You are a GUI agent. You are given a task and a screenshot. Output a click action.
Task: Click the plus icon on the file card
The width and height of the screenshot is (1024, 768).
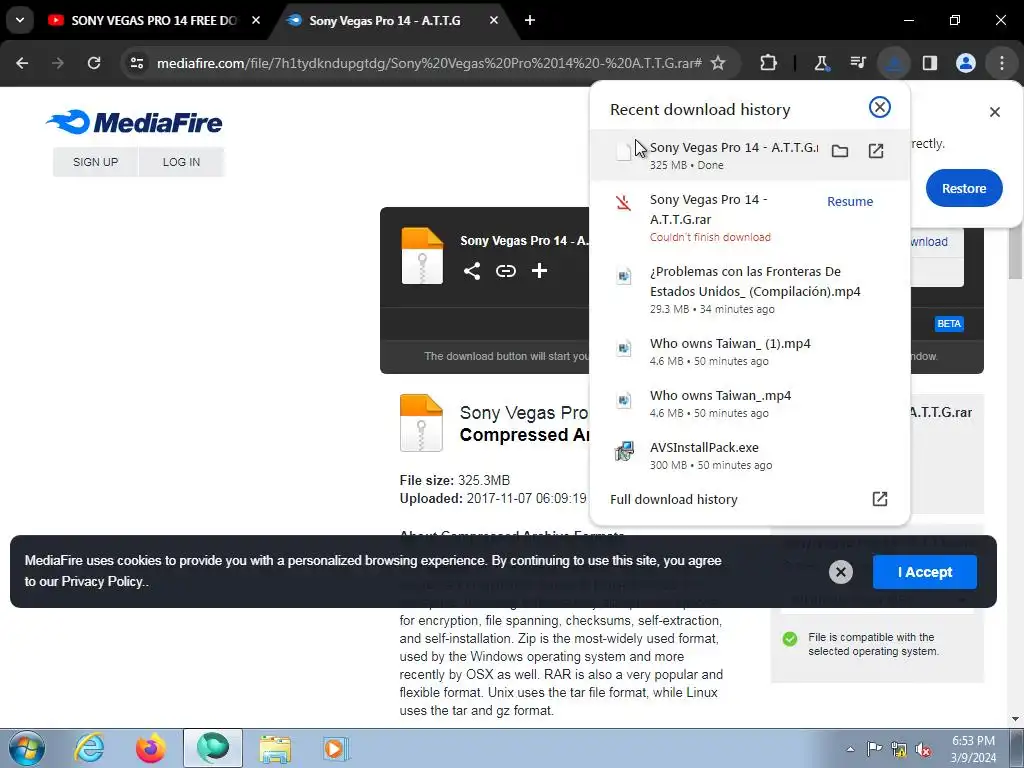click(539, 270)
